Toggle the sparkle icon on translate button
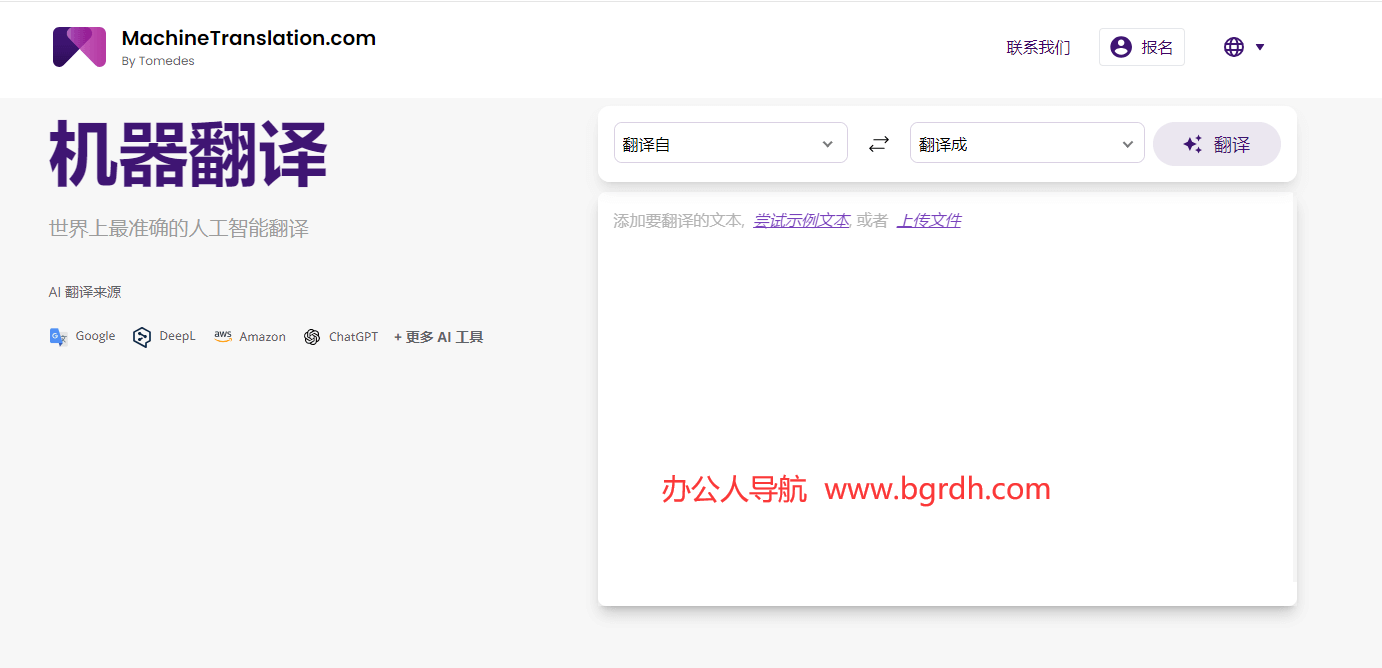Image resolution: width=1382 pixels, height=668 pixels. pos(1192,143)
